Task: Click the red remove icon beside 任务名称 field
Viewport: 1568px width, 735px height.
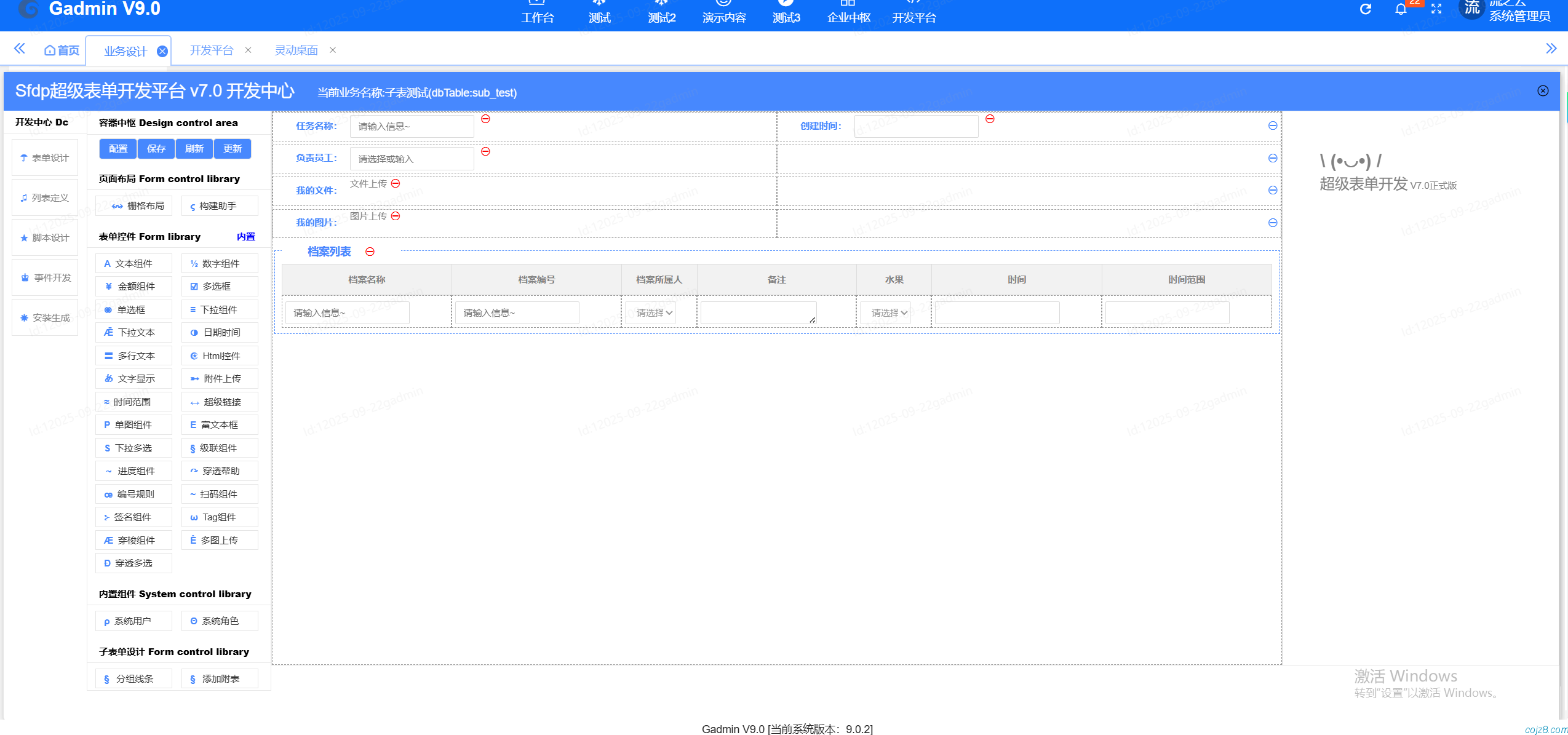Action: tap(485, 119)
